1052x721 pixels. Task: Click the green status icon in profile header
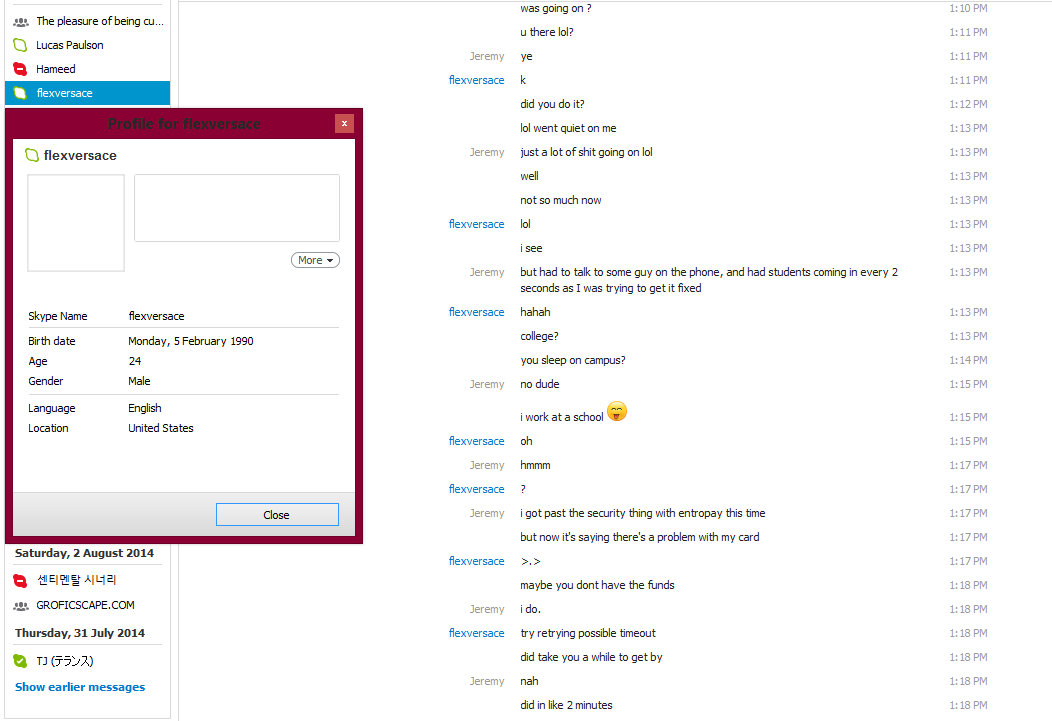click(32, 155)
